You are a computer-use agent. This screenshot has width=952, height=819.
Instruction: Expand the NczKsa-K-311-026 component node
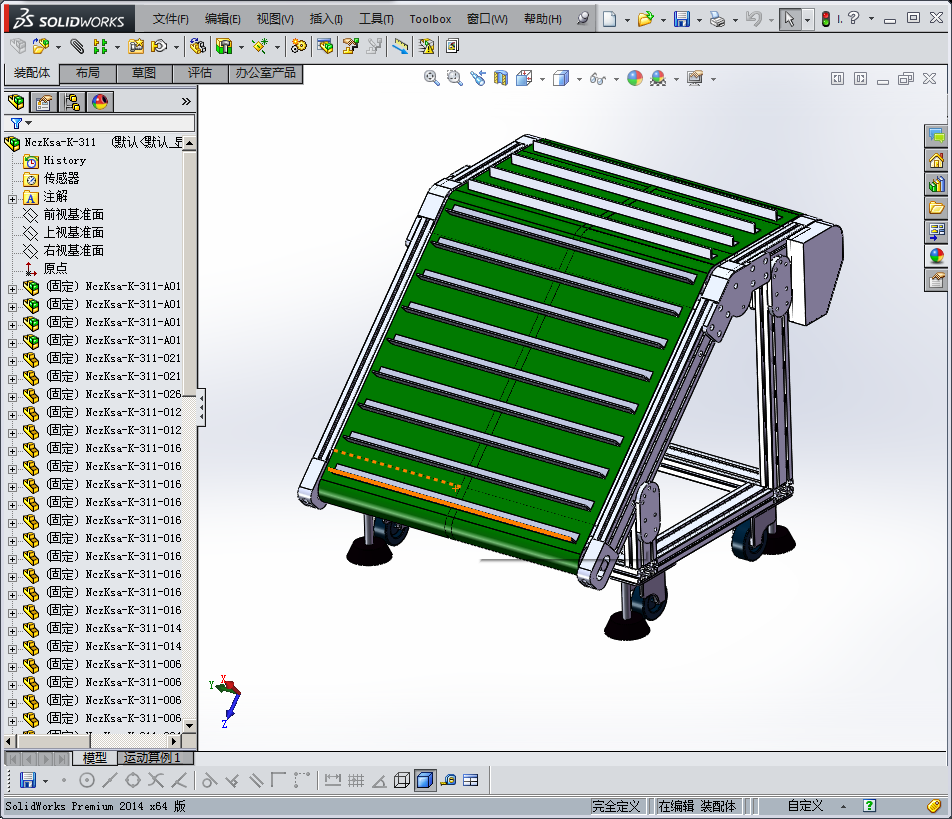[13, 398]
